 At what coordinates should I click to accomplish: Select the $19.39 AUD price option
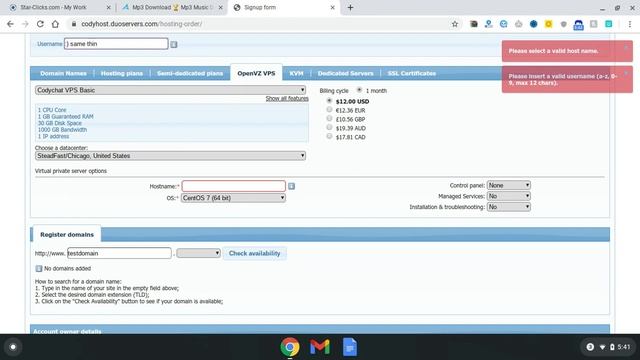(329, 127)
